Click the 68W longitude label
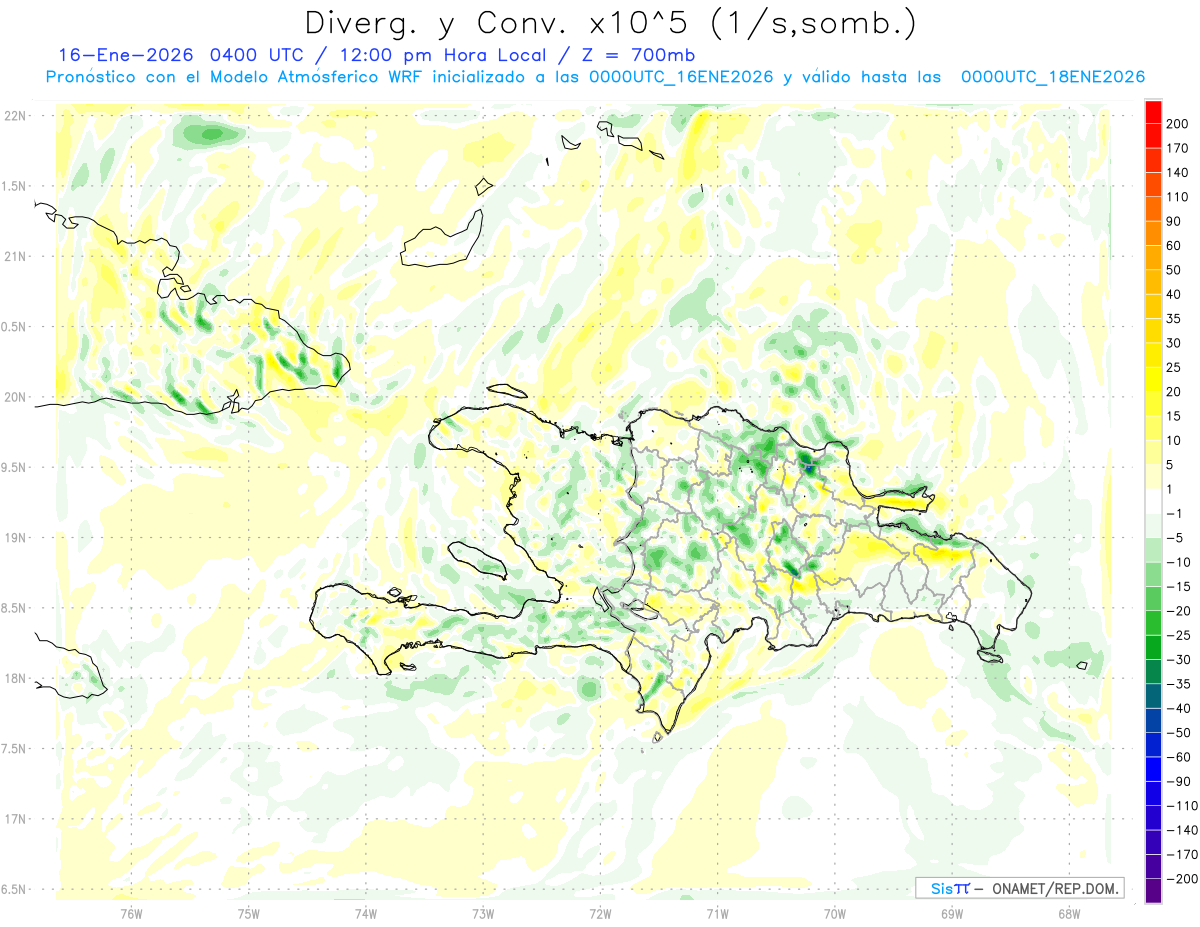Viewport: 1200px width, 927px height. click(1068, 913)
